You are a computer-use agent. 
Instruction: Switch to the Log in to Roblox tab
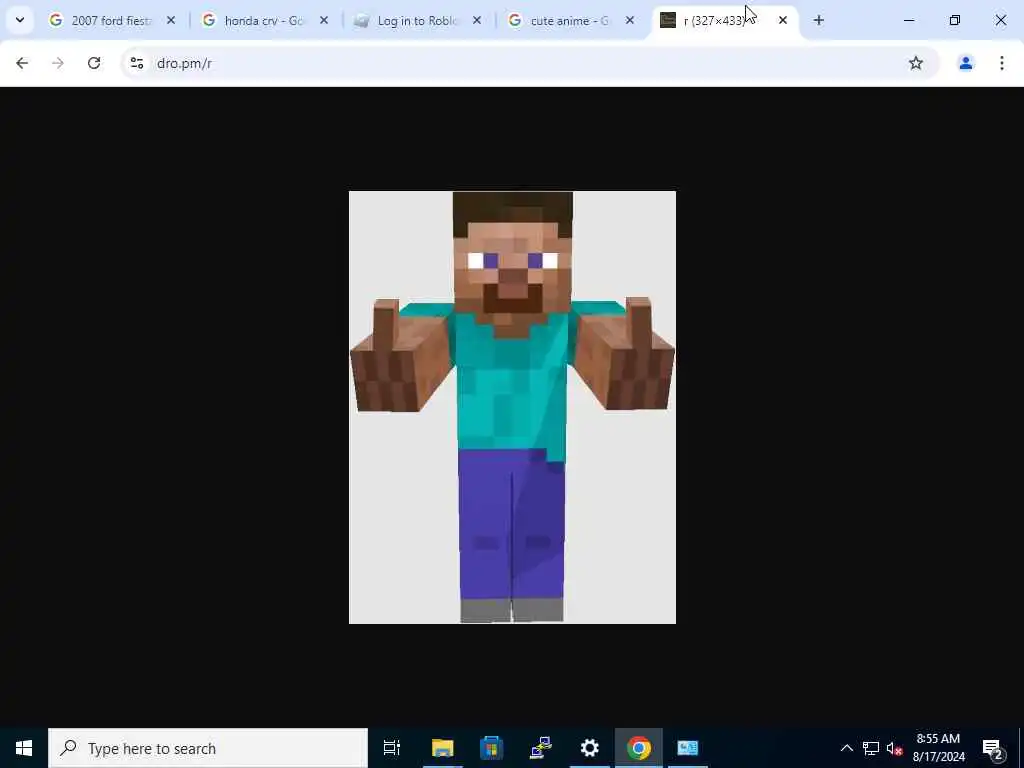[x=417, y=21]
